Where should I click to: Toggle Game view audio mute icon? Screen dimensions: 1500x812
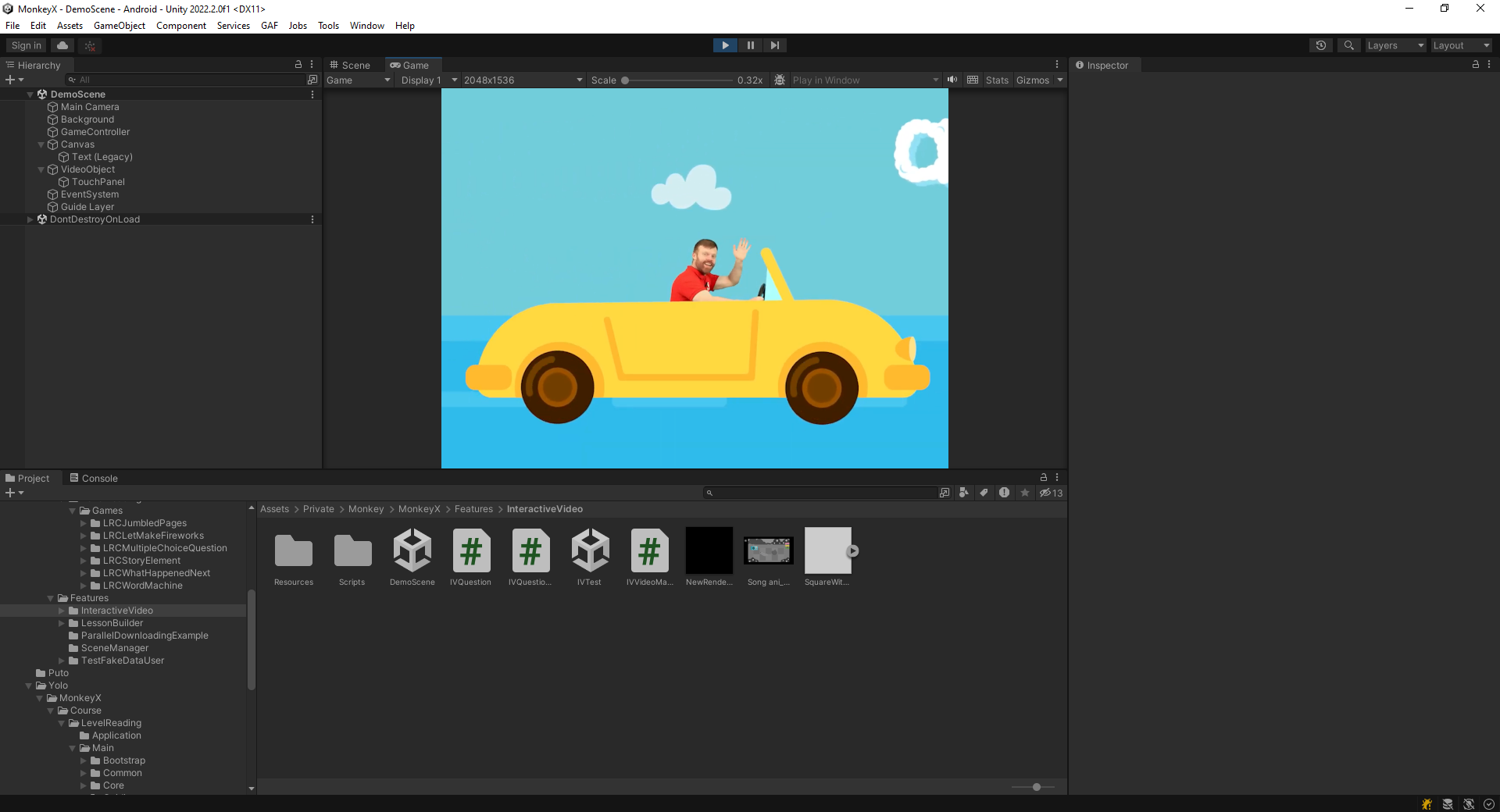[952, 80]
